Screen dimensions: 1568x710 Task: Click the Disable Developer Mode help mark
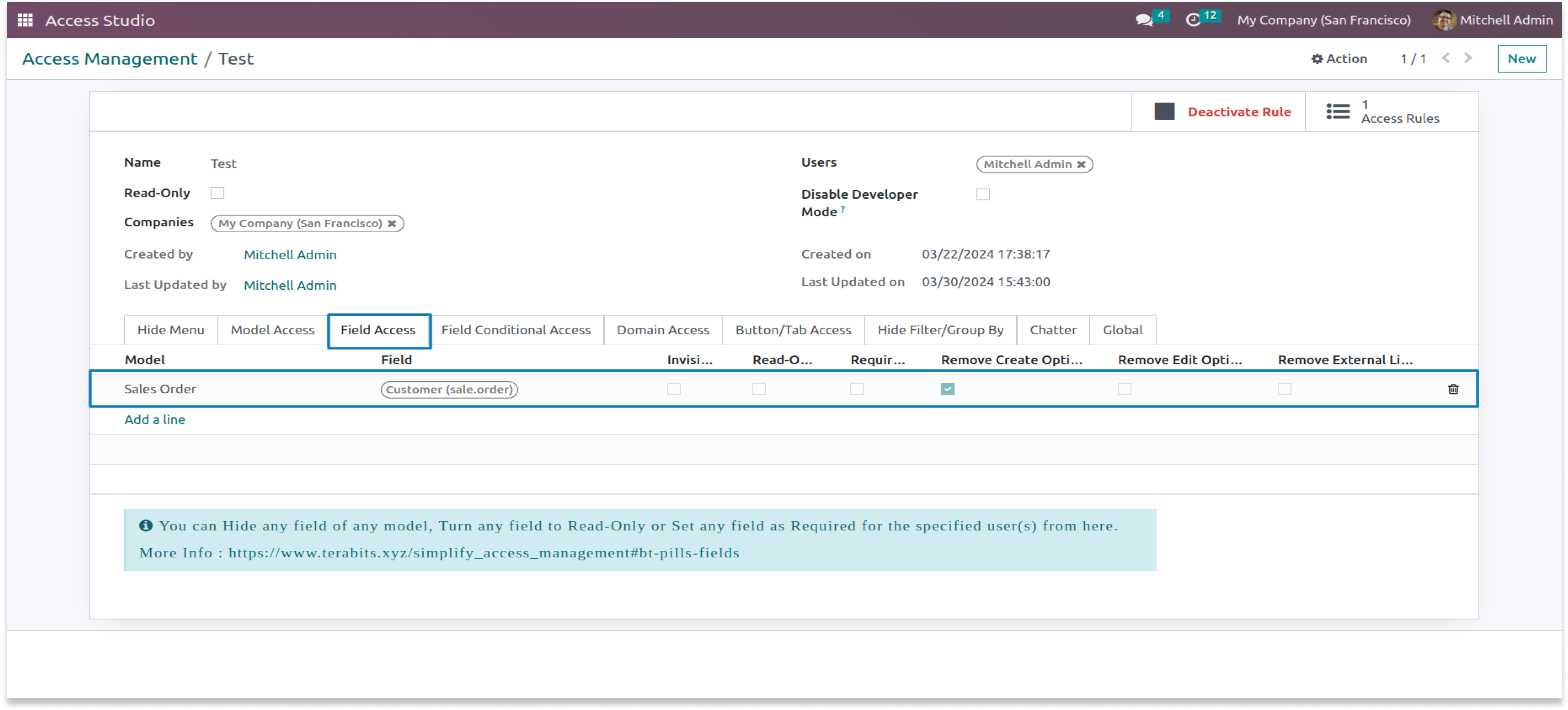[842, 209]
